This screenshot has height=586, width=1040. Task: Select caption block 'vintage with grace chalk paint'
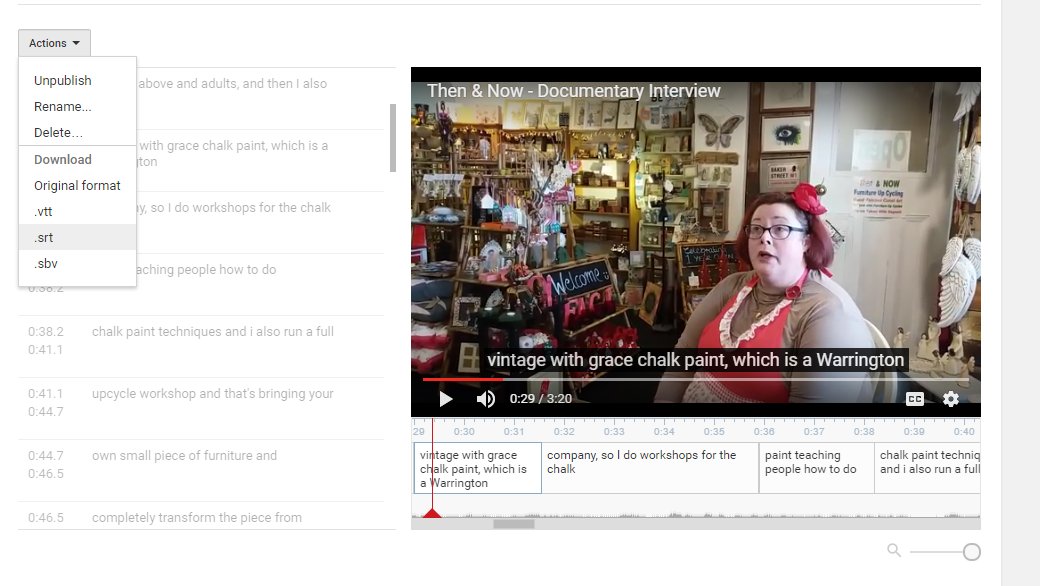point(478,469)
